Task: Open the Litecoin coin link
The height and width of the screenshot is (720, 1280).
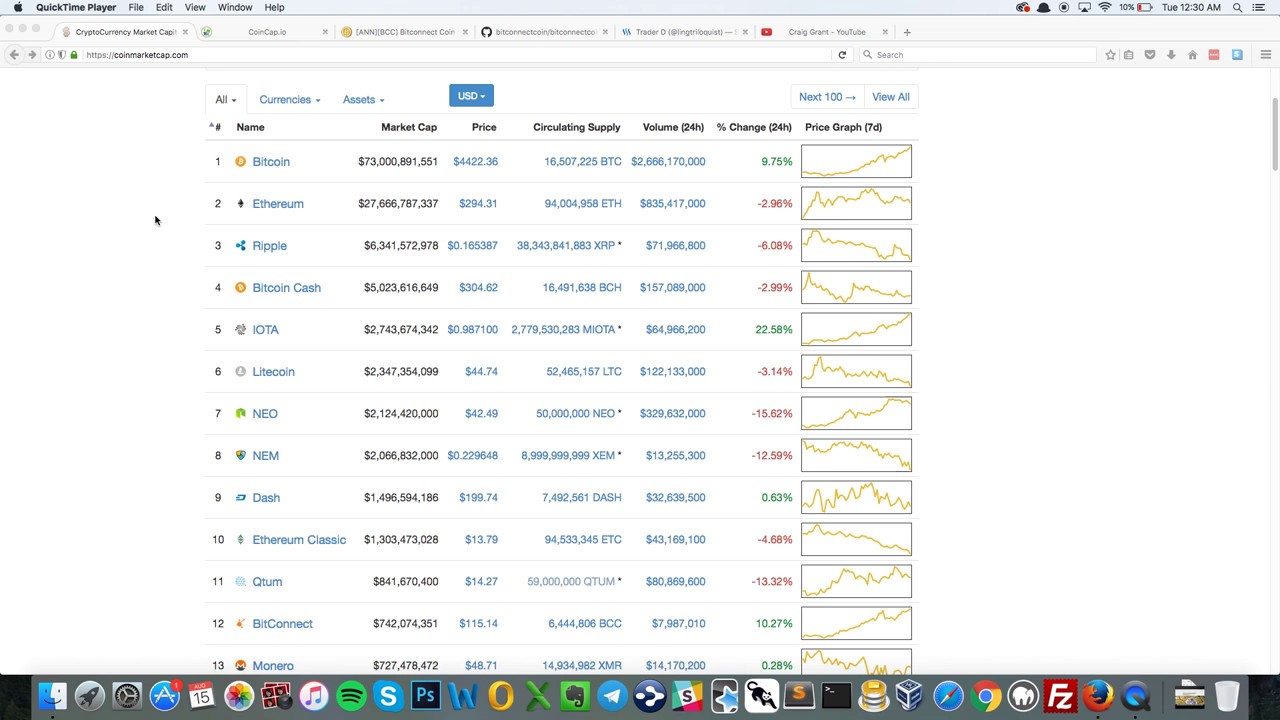Action: (x=273, y=371)
